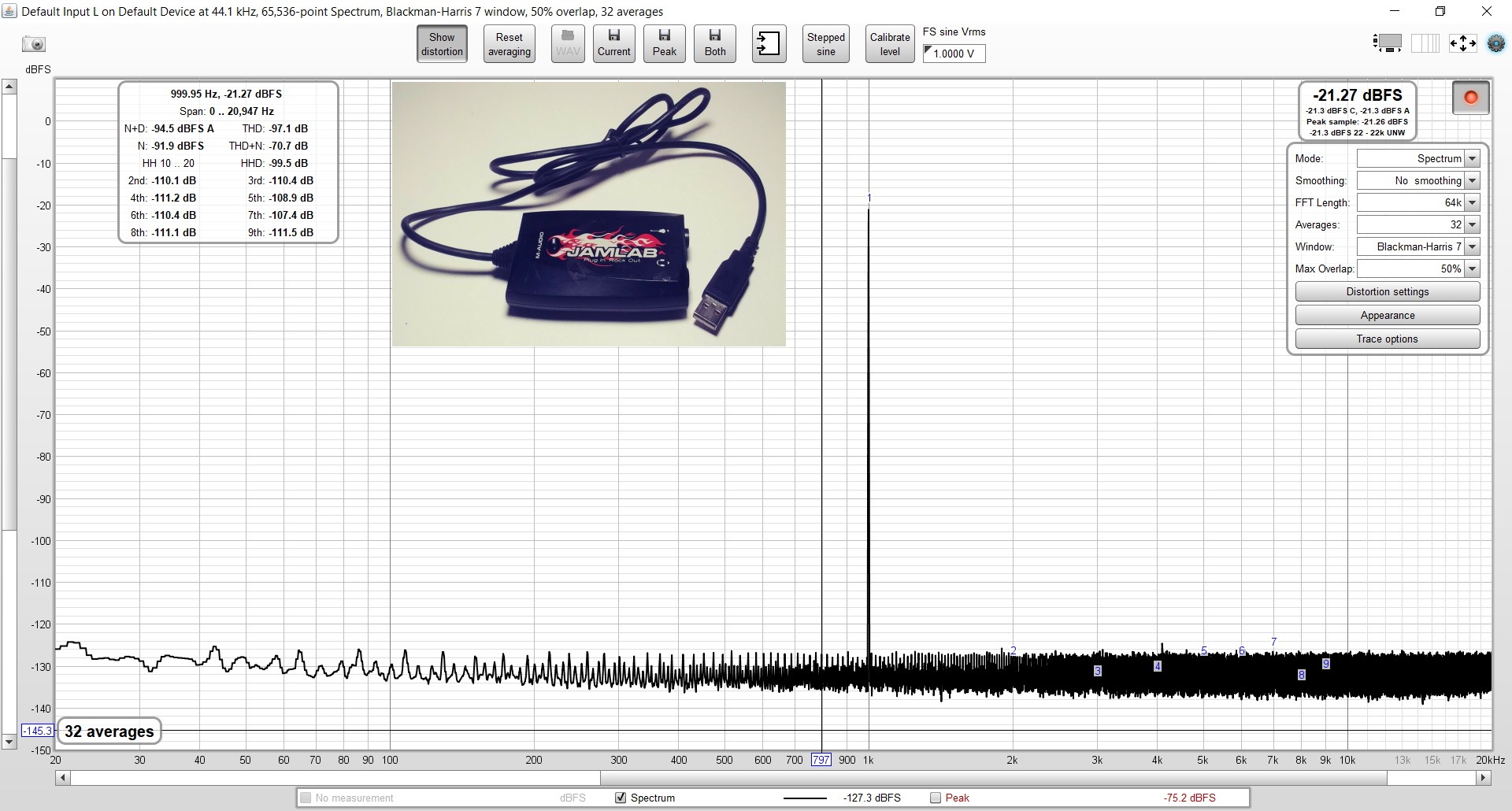Click the large -21.27 dBFS level readout
Viewport: 1512px width, 811px height.
(1357, 95)
